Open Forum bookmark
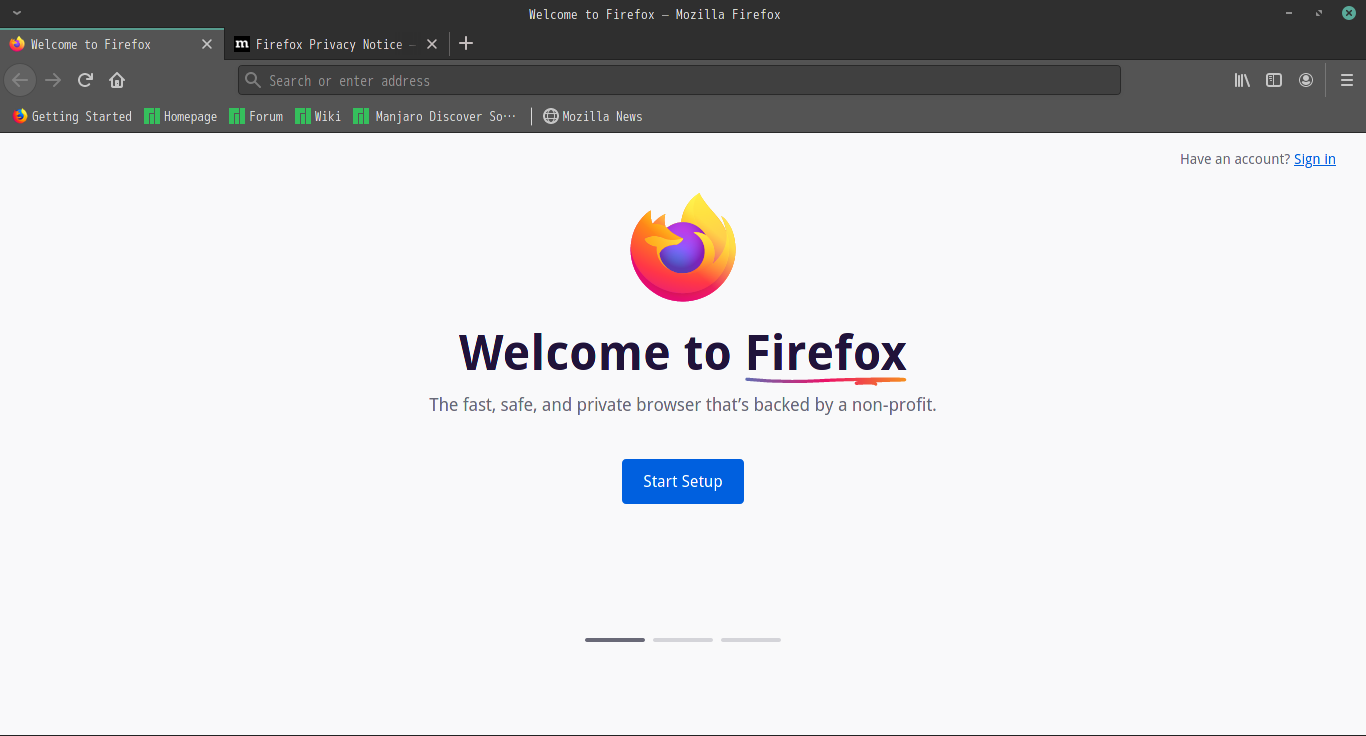This screenshot has height=736, width=1366. click(256, 116)
